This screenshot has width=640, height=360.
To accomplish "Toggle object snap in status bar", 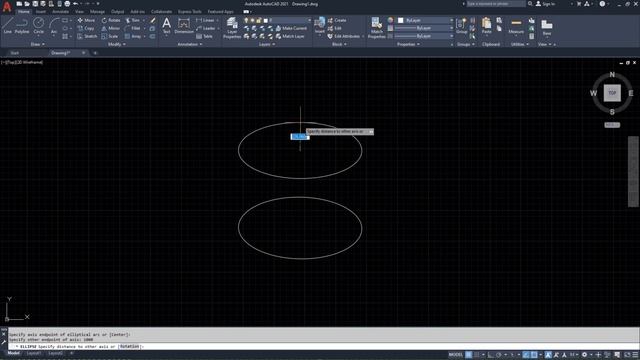I will pos(534,355).
